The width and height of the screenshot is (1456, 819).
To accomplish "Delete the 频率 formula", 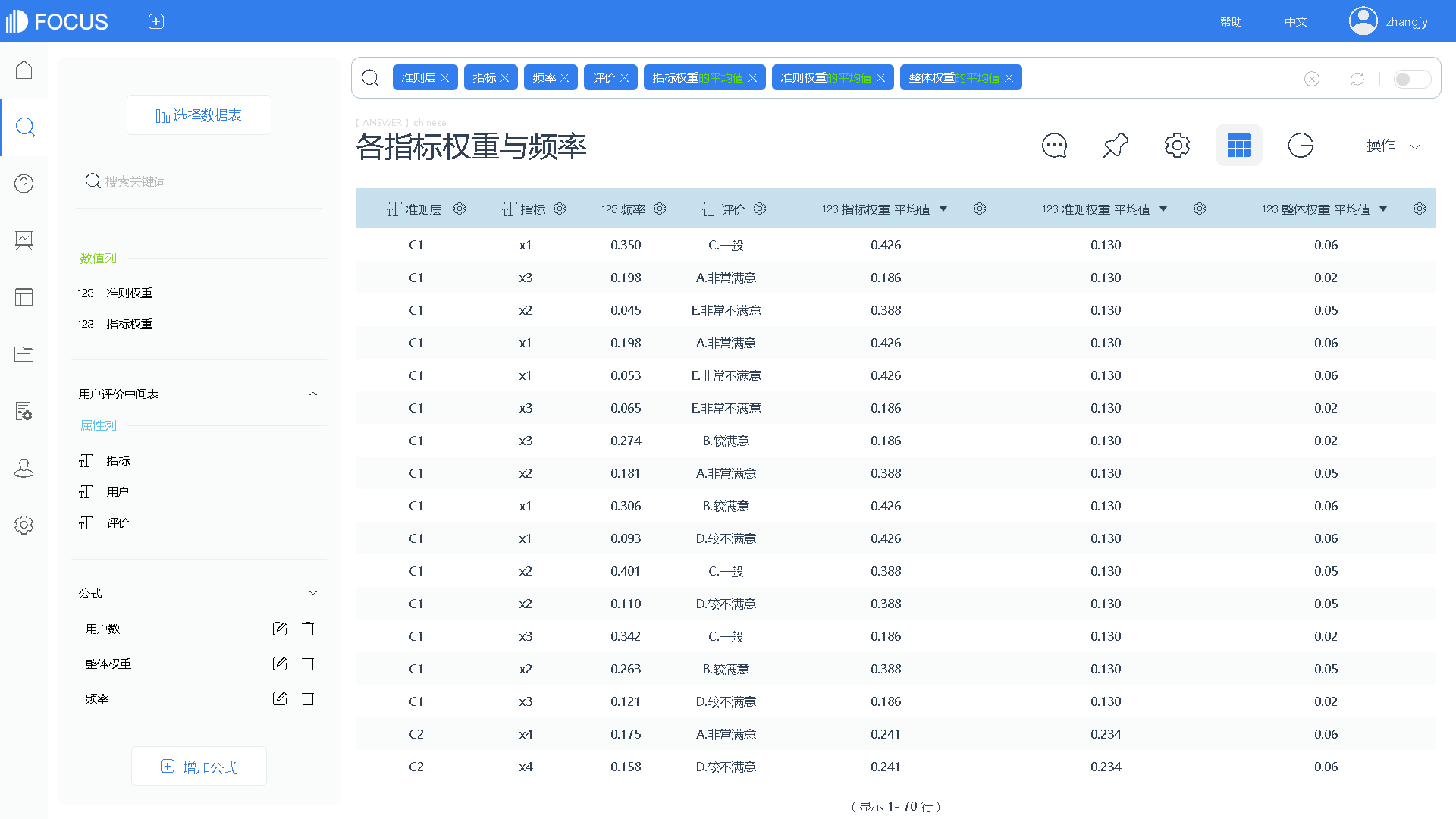I will (308, 698).
